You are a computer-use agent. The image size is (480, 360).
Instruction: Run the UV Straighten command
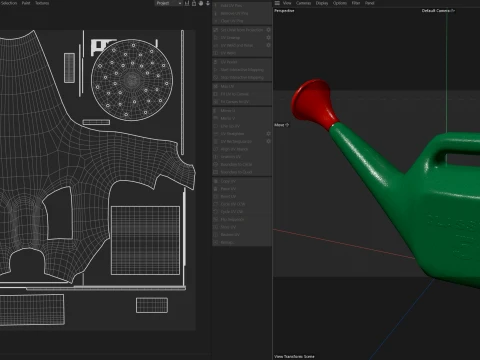point(239,134)
